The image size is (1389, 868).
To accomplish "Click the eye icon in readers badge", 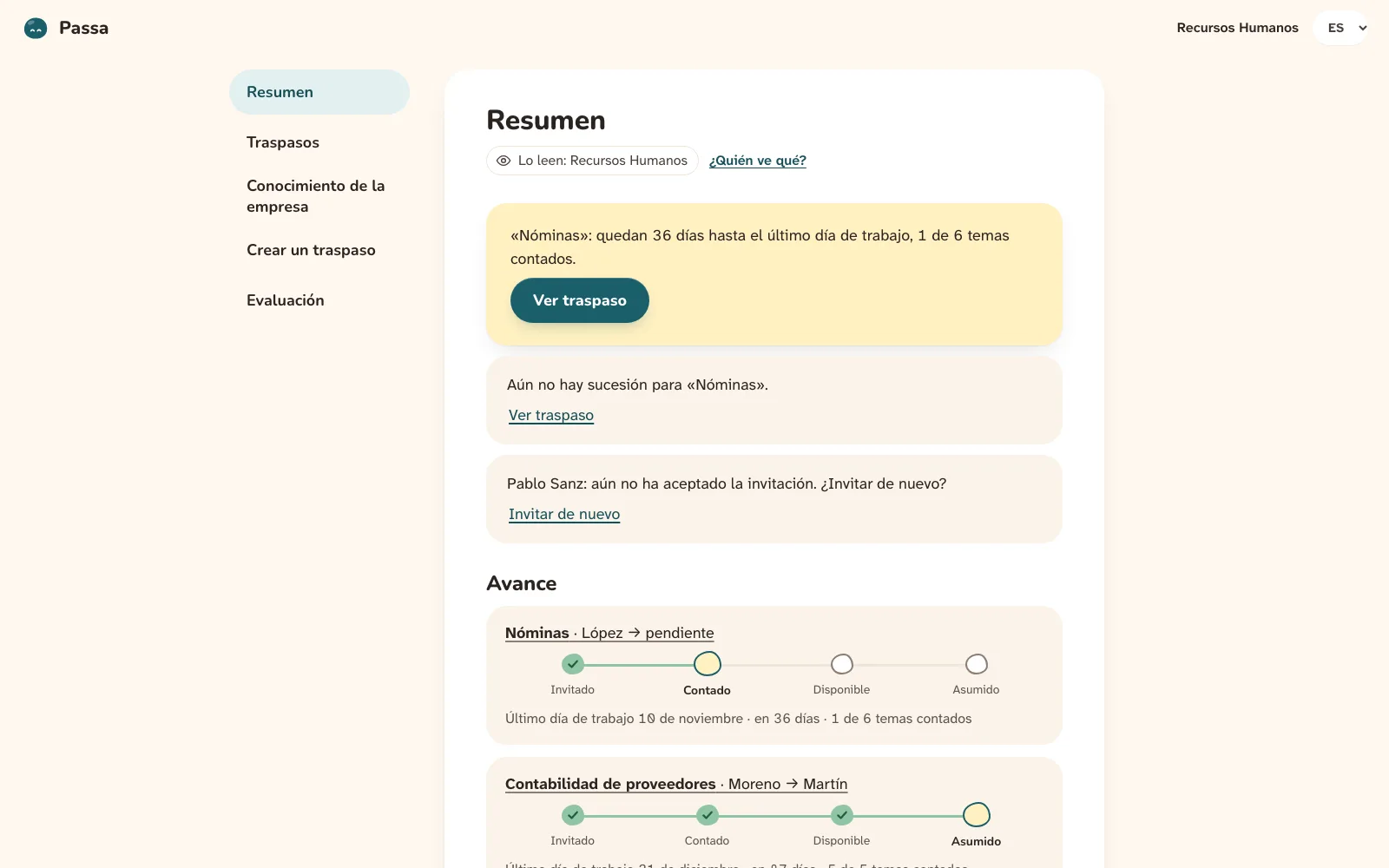I will tap(504, 161).
